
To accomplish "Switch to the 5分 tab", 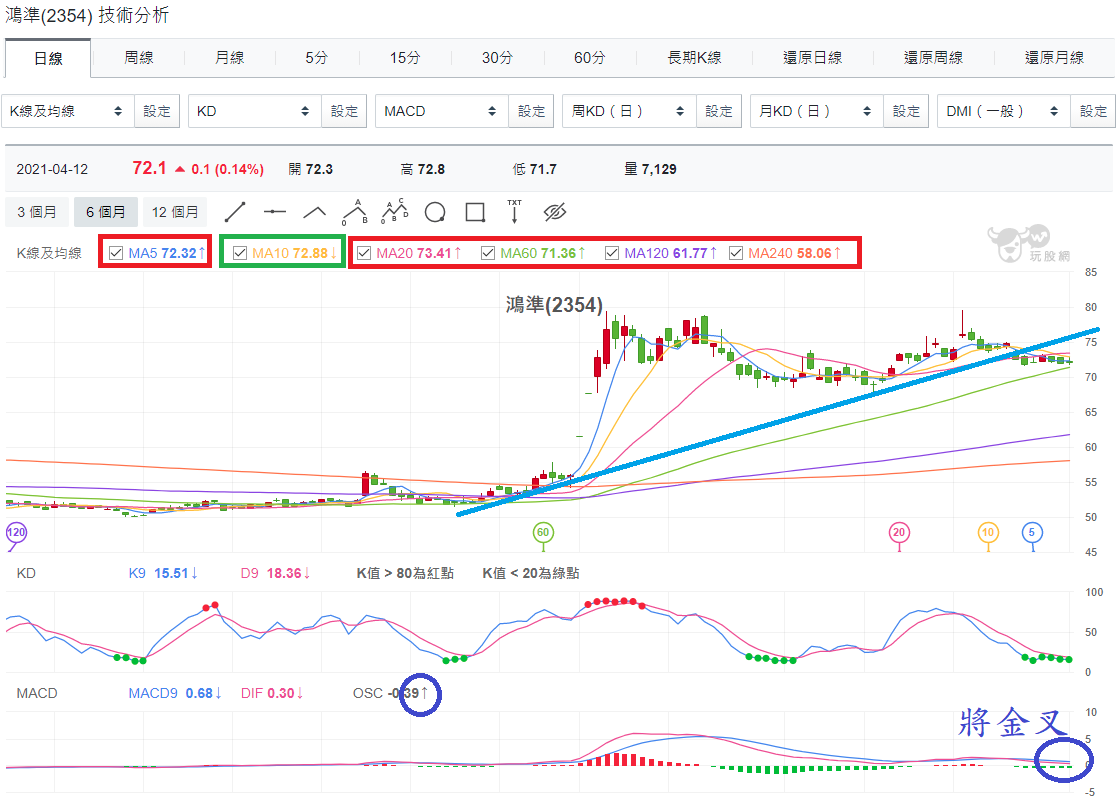I will coord(316,58).
